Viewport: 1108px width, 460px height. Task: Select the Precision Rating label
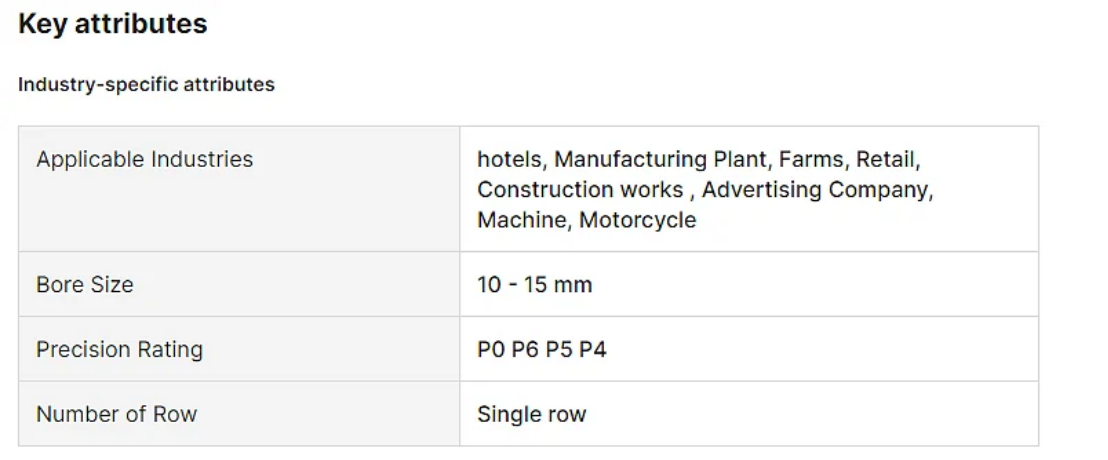[119, 350]
